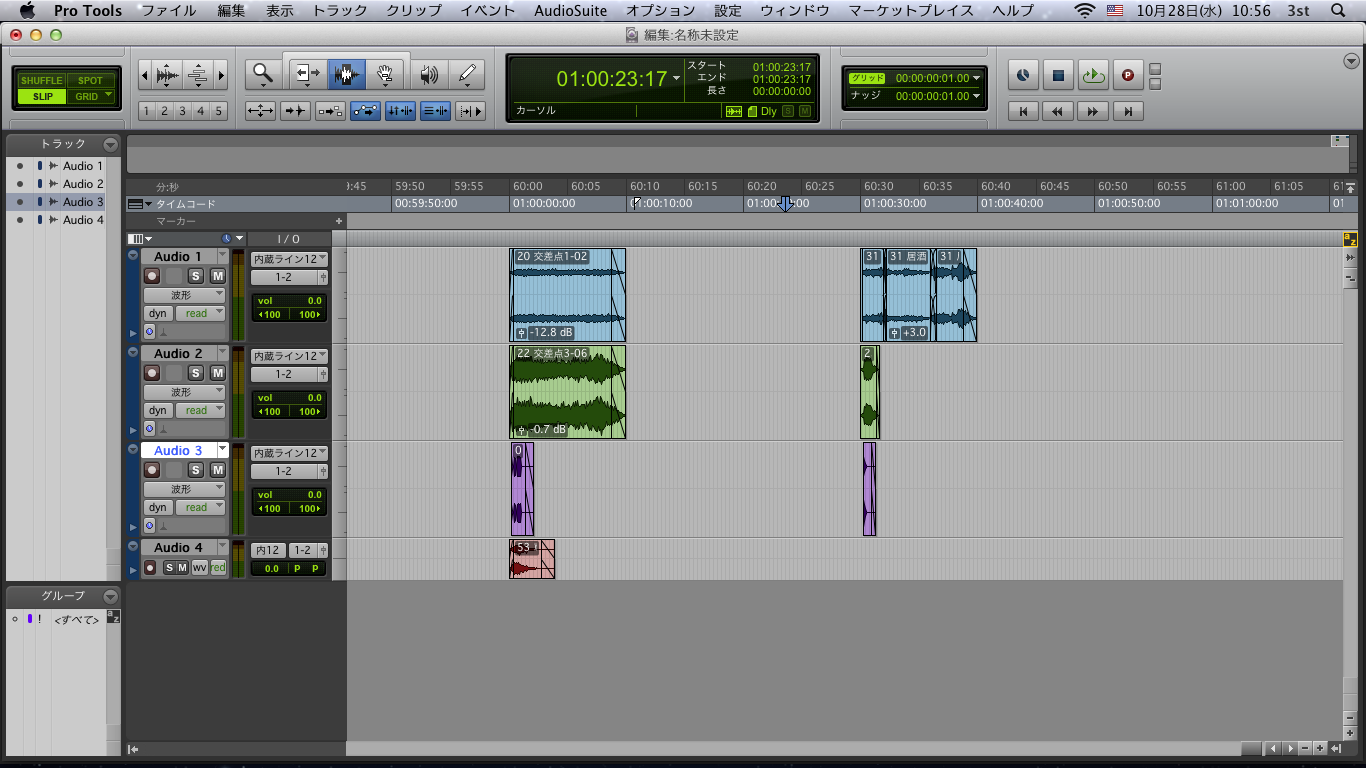Click Return to Zero button

tap(1023, 111)
